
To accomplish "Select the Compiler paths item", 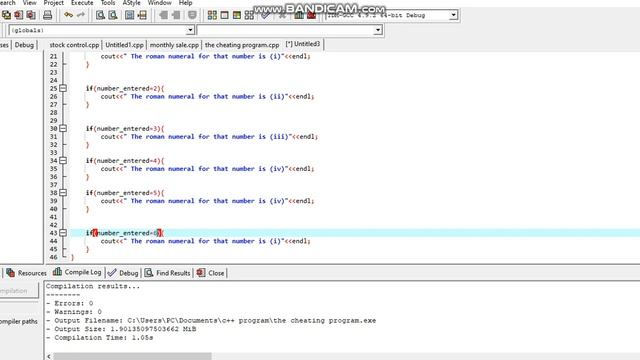I will click(19, 321).
